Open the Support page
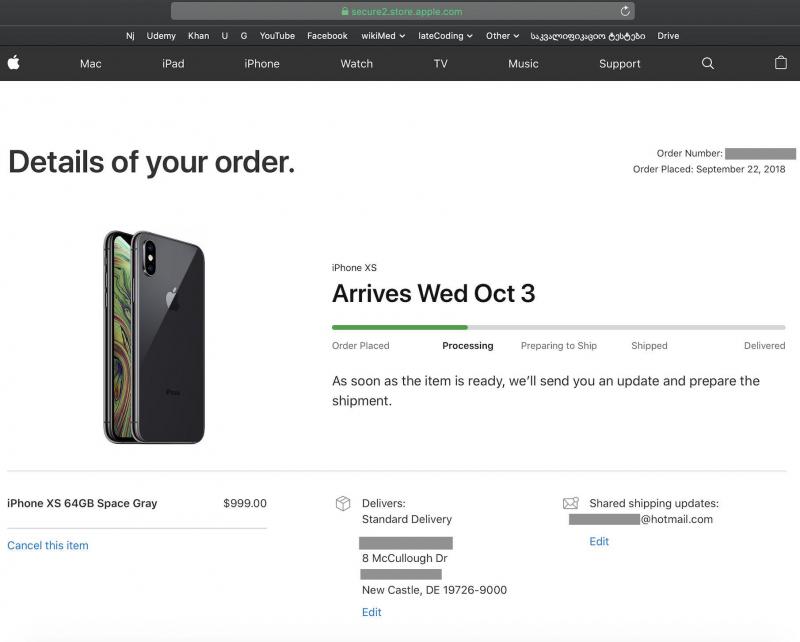Image resolution: width=800 pixels, height=642 pixels. 620,64
